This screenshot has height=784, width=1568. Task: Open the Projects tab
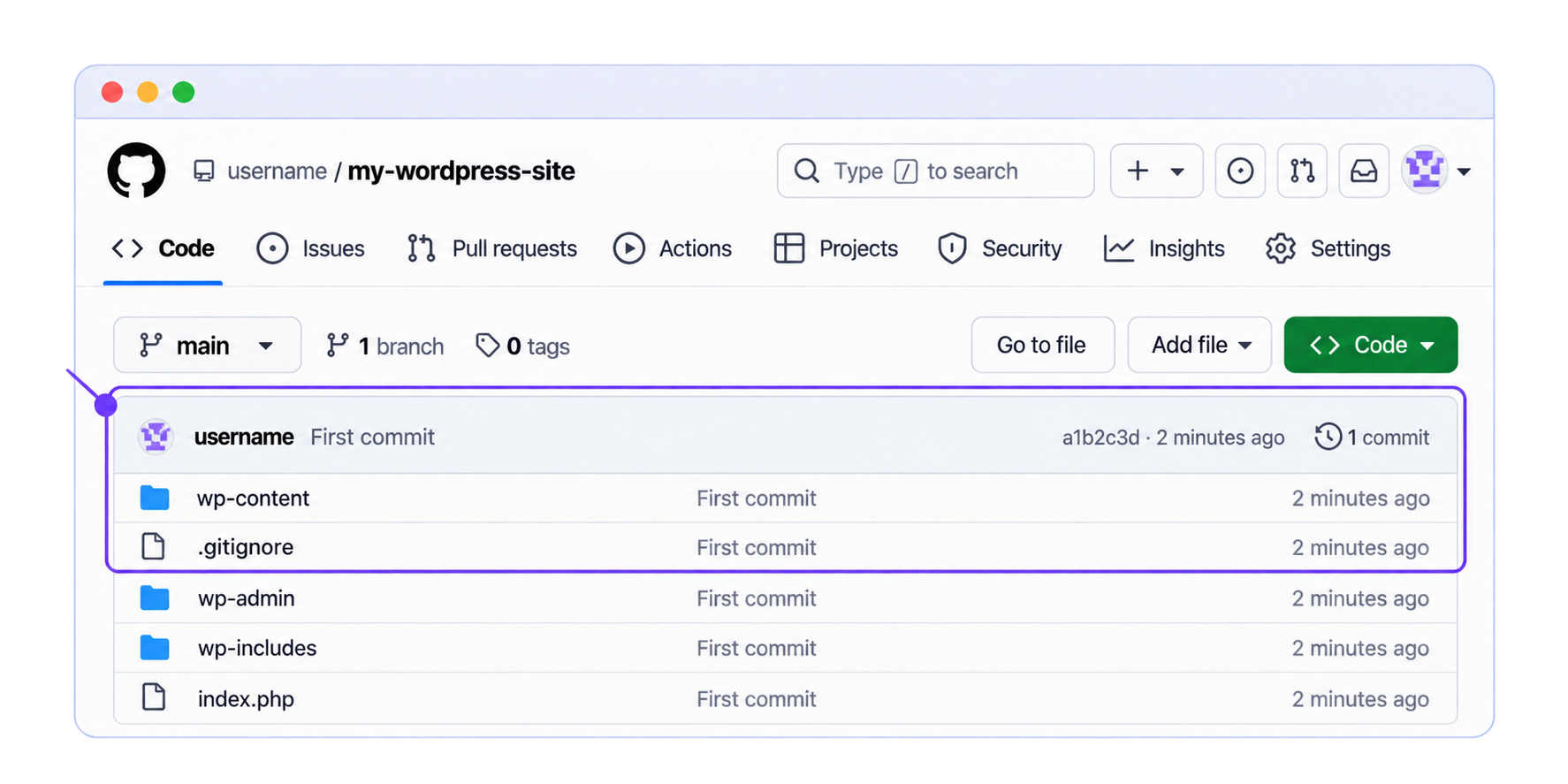835,248
